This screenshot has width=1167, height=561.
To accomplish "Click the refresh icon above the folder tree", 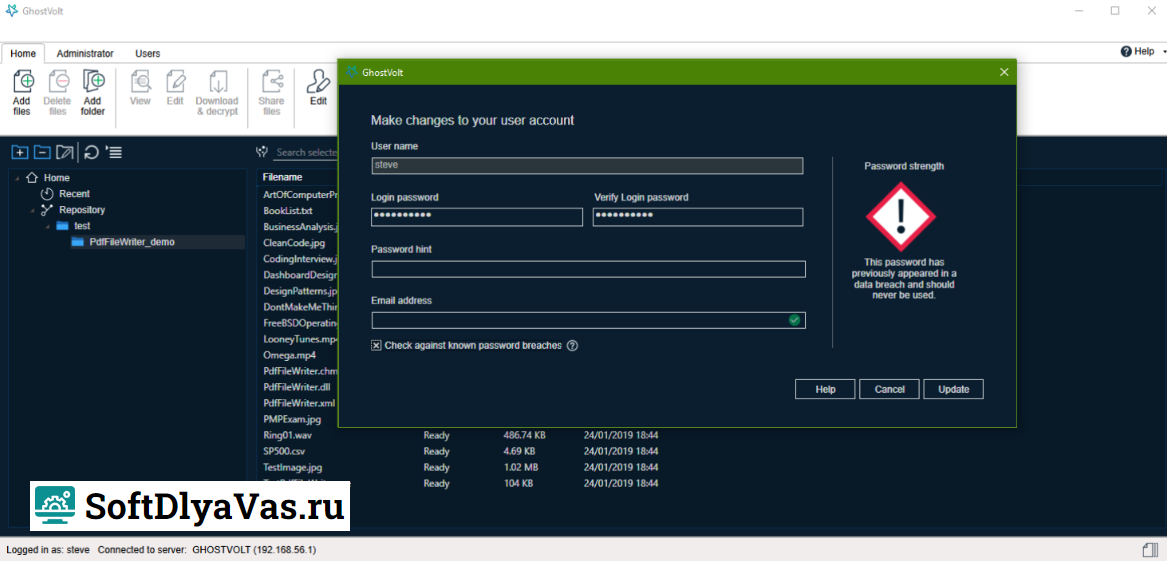I will click(92, 153).
